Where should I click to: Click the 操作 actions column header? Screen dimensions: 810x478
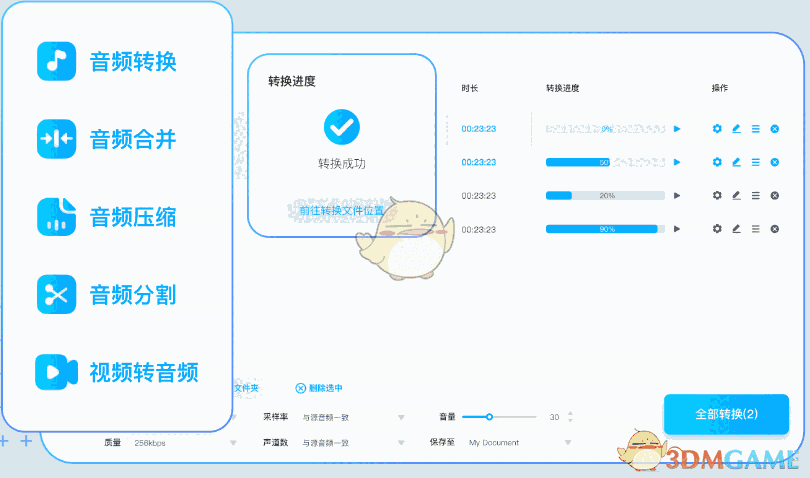click(x=720, y=88)
